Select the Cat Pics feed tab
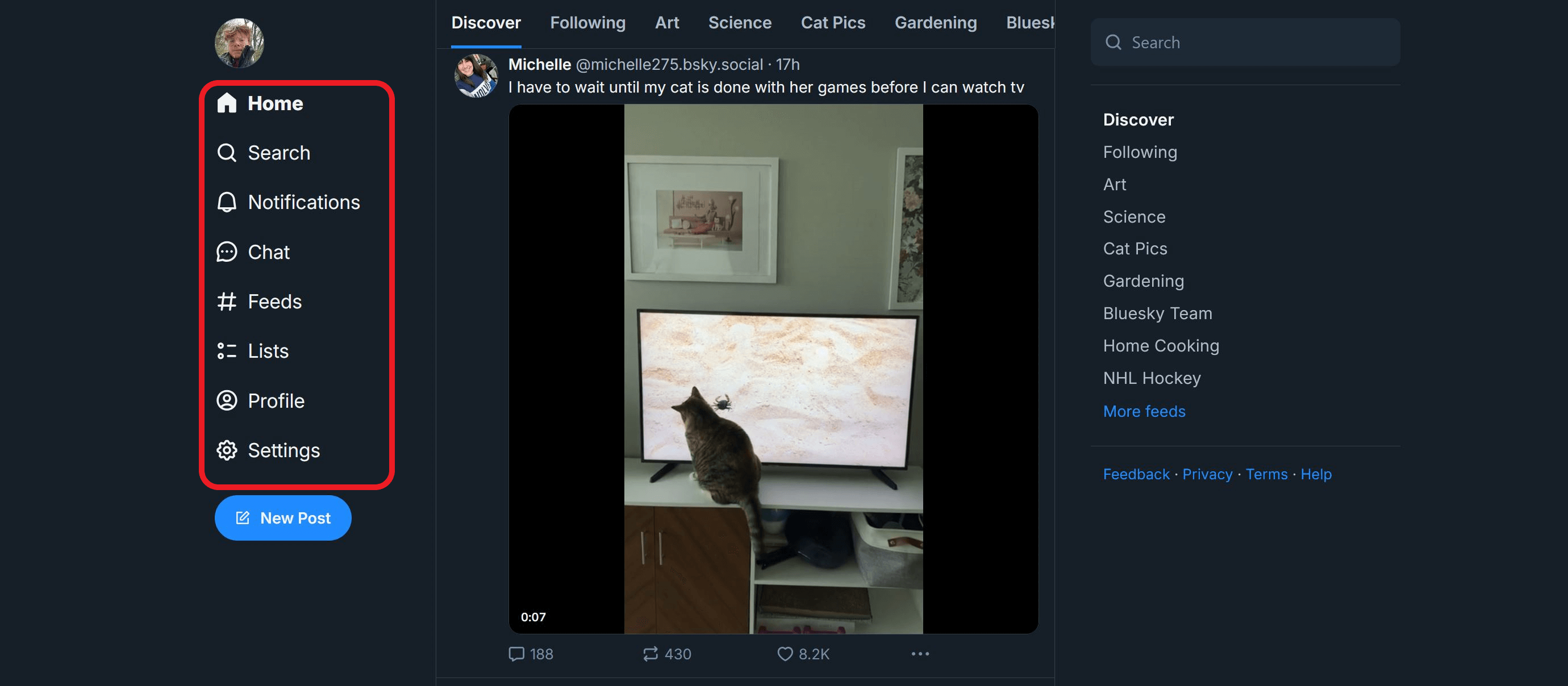1568x686 pixels. pos(834,22)
